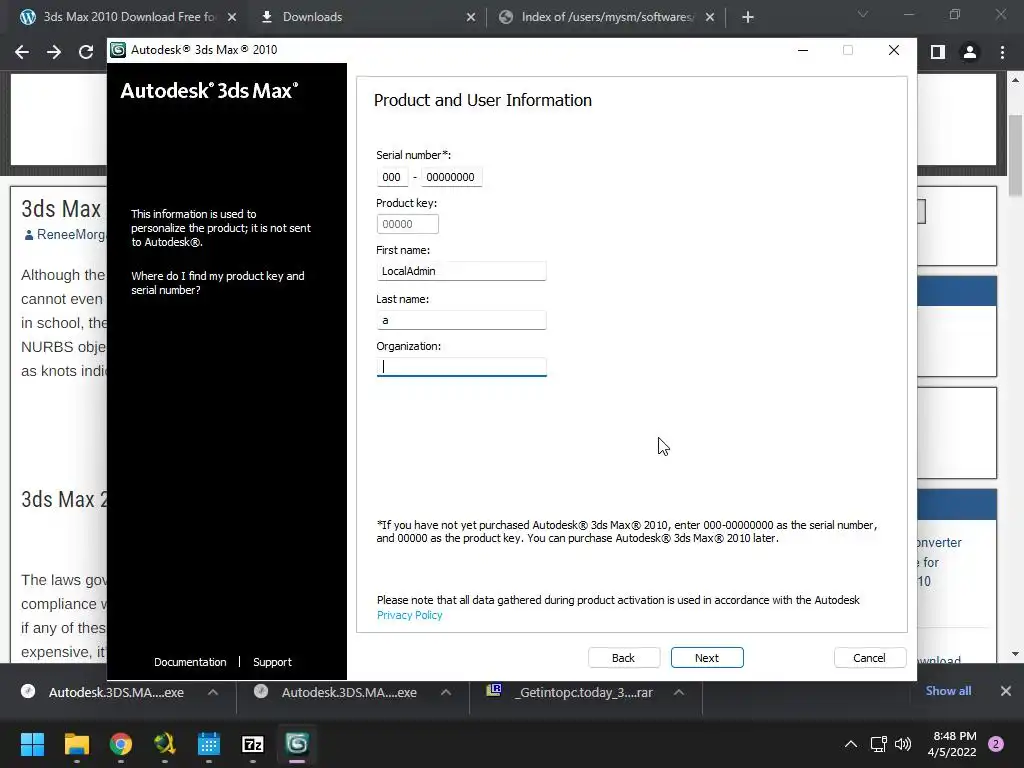The image size is (1024, 768).
Task: Open the Windows Start menu
Action: pyautogui.click(x=32, y=744)
